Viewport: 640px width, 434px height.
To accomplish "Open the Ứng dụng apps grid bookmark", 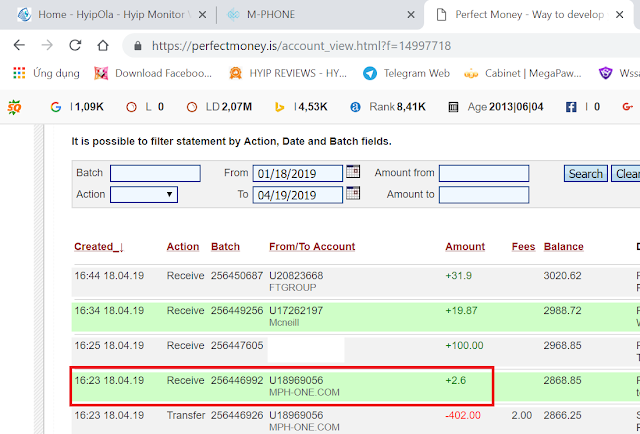I will coord(46,73).
